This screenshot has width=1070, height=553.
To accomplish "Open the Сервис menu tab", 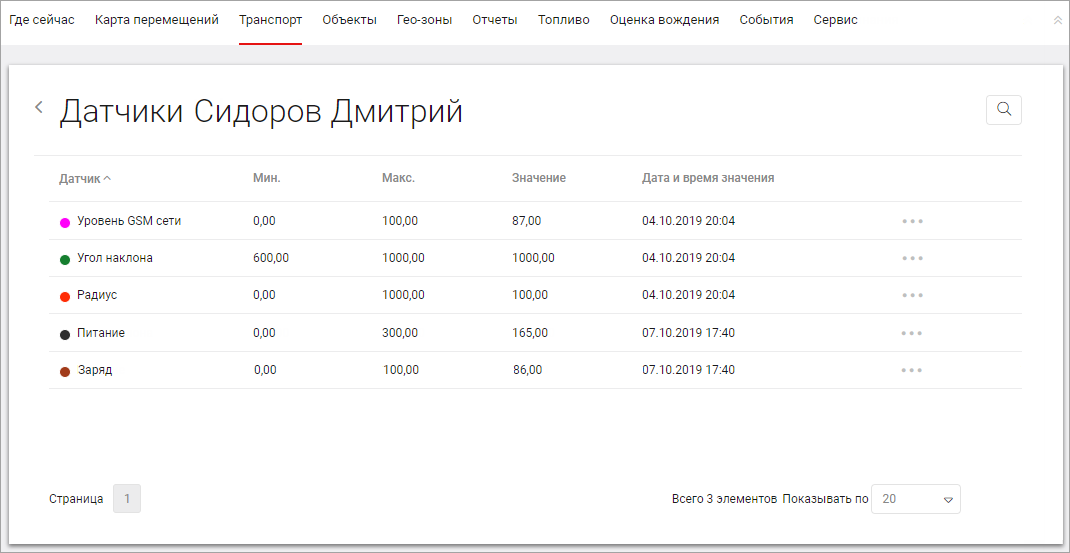I will 836,20.
